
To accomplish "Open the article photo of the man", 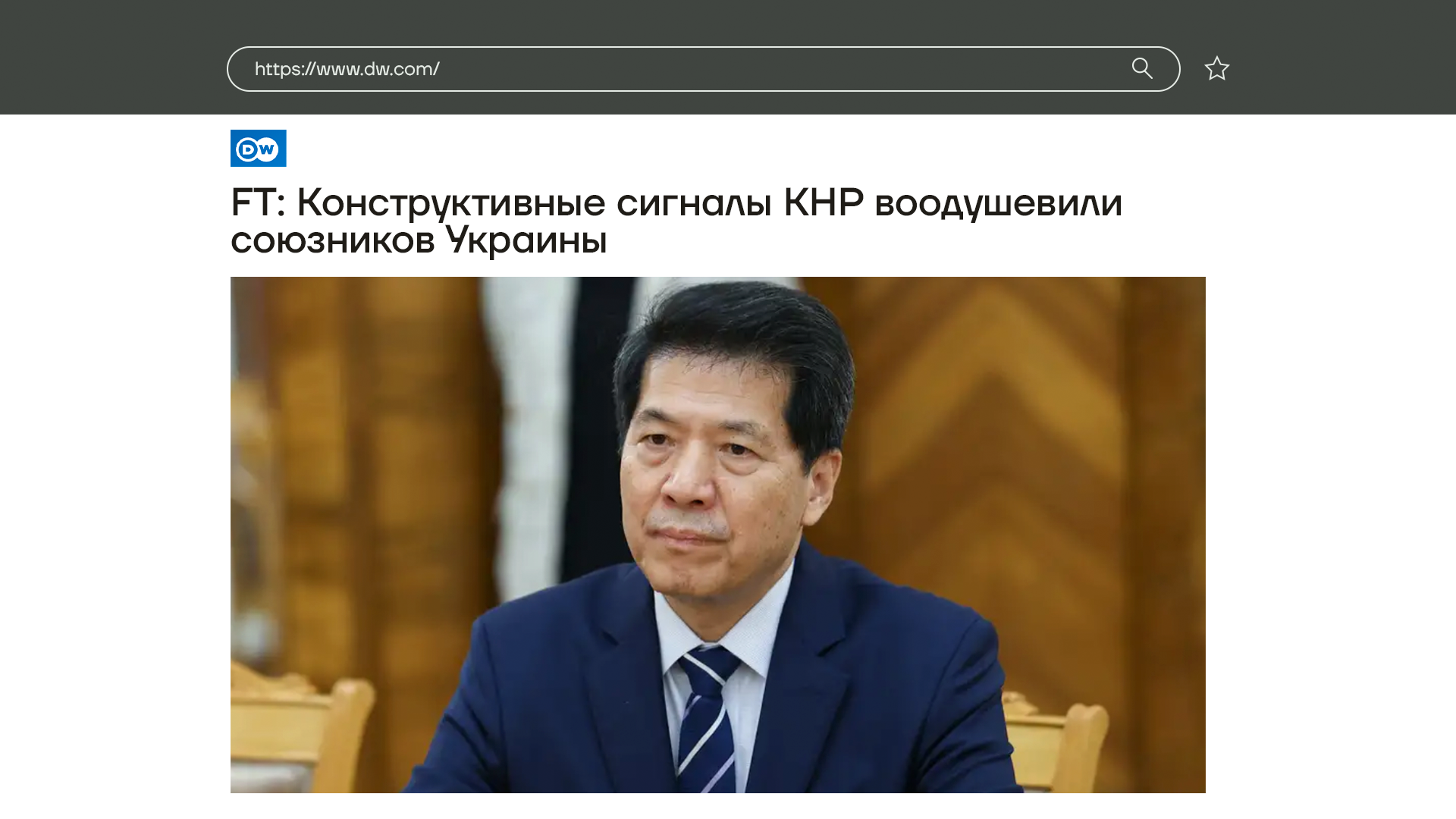I will [718, 535].
